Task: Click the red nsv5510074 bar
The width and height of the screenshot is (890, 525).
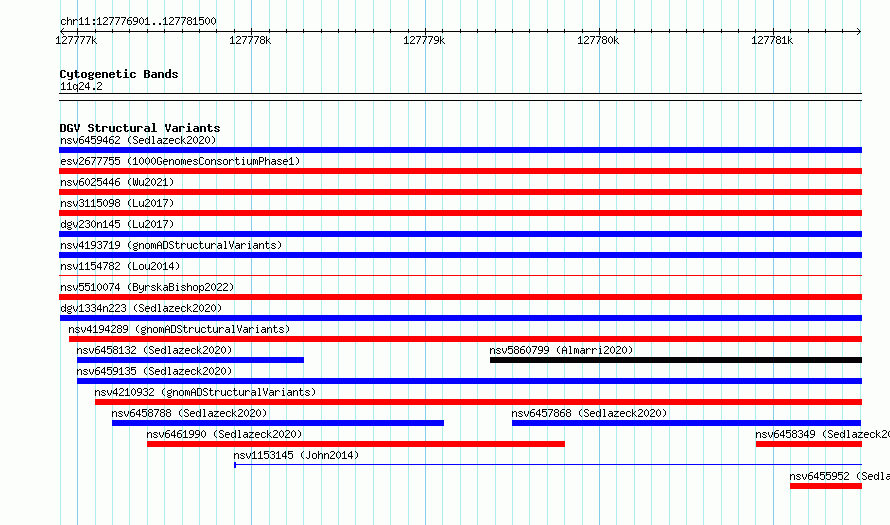Action: (460, 297)
